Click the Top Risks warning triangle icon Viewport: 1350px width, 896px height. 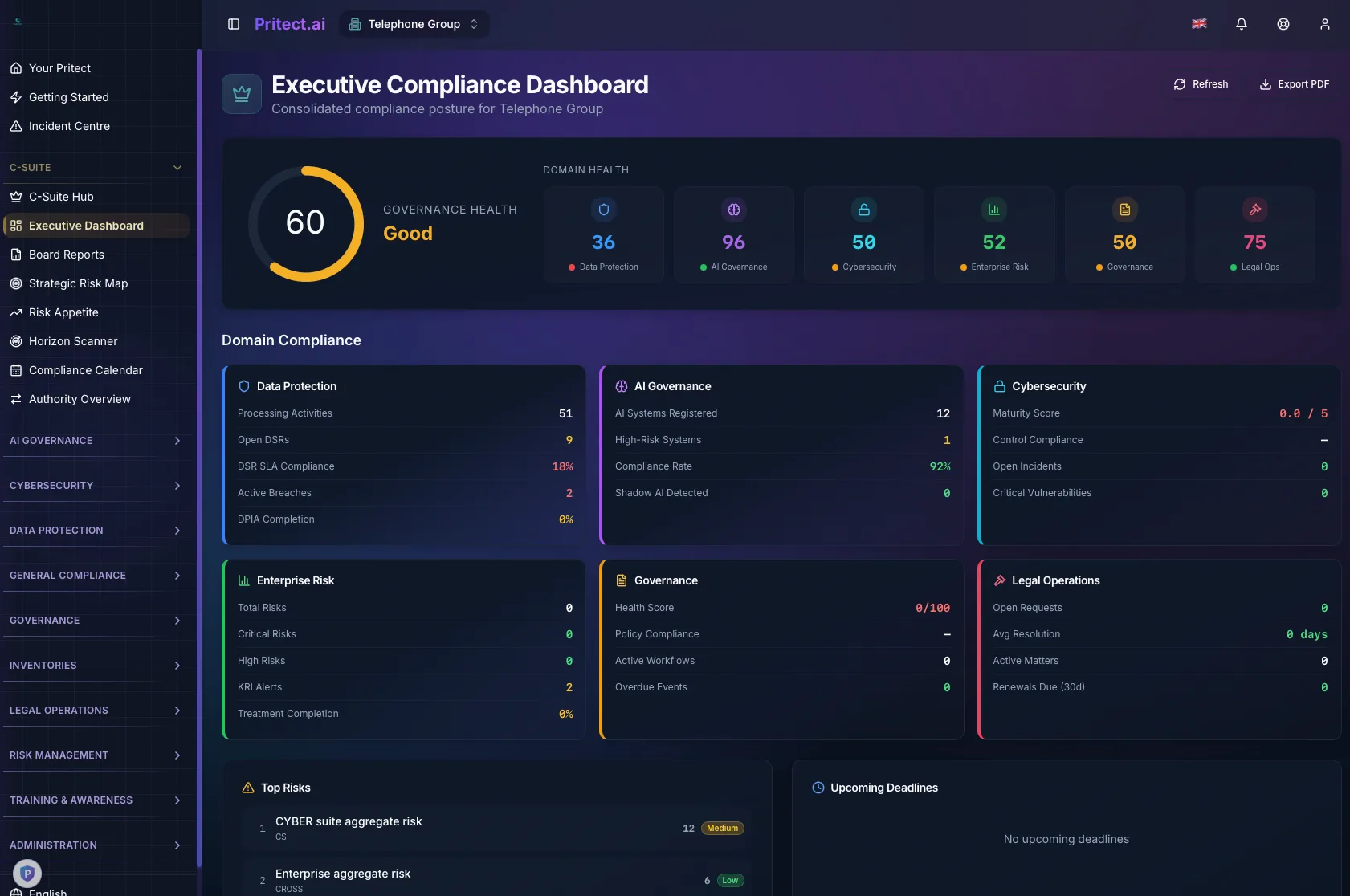click(248, 788)
